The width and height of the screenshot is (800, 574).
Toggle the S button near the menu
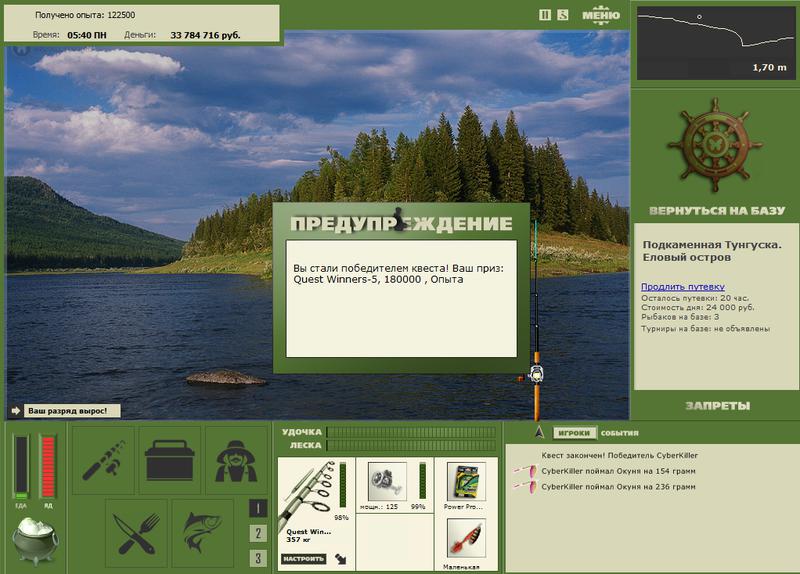[563, 15]
